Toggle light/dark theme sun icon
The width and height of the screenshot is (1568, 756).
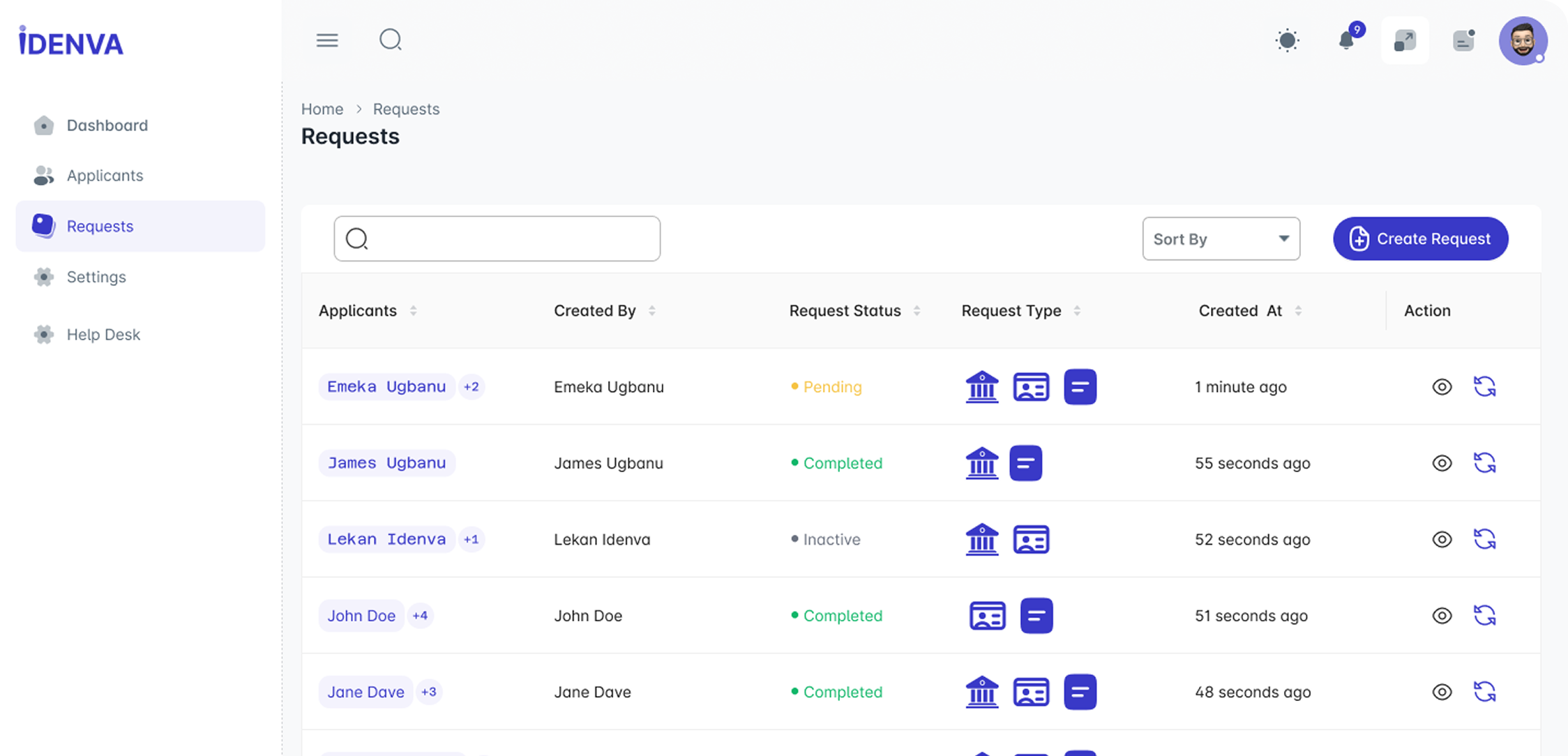point(1287,40)
